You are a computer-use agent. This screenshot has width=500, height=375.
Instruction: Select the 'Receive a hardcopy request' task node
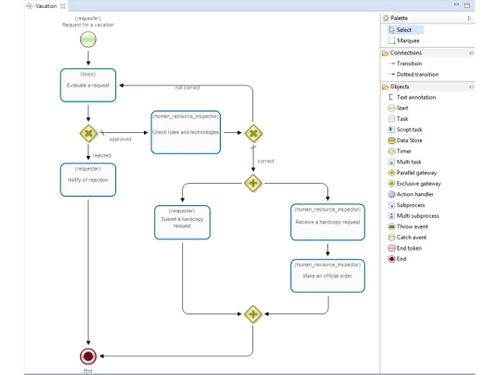point(328,222)
